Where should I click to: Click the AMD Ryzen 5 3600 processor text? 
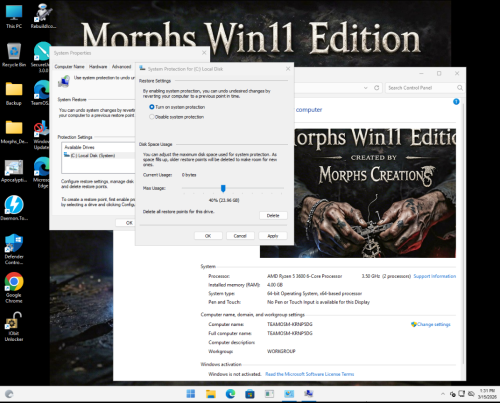(x=304, y=276)
